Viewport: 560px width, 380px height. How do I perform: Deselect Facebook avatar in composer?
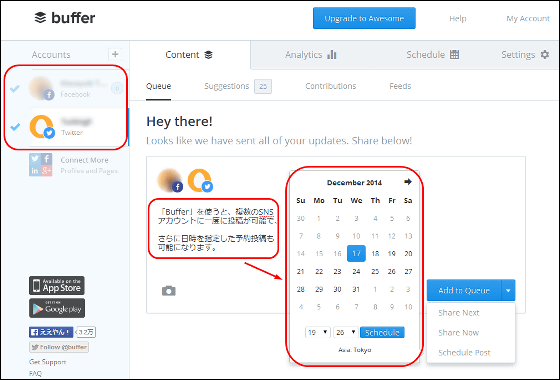click(x=170, y=180)
